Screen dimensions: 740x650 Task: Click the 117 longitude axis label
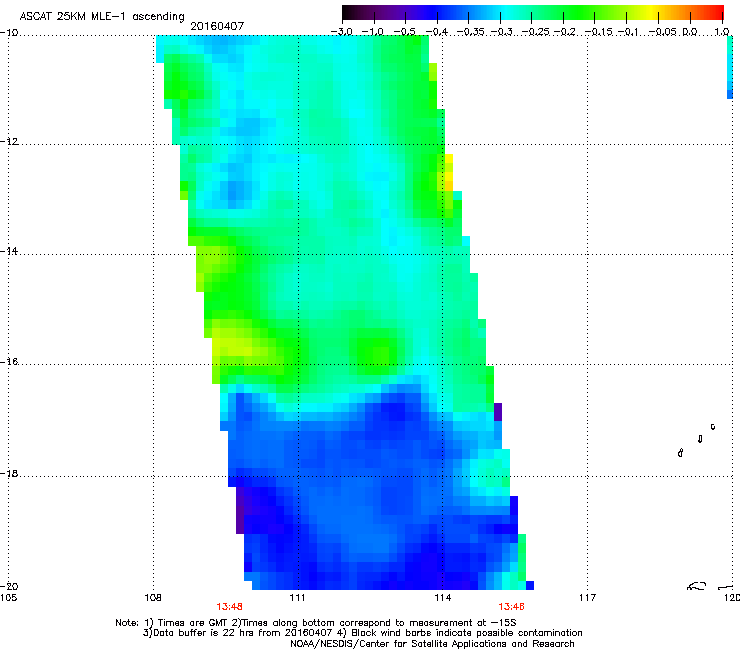587,598
